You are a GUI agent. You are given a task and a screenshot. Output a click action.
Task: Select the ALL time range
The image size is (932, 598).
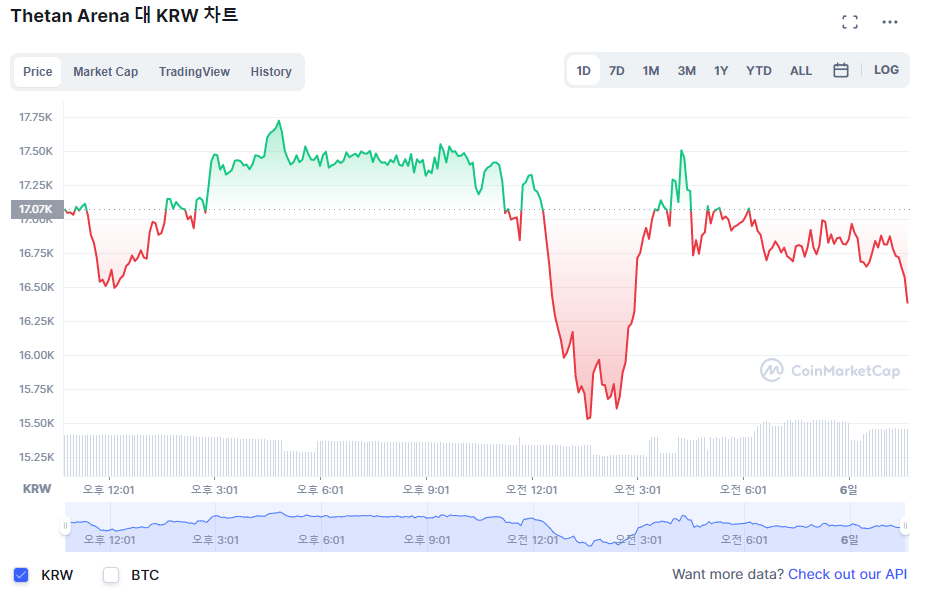[x=801, y=71]
